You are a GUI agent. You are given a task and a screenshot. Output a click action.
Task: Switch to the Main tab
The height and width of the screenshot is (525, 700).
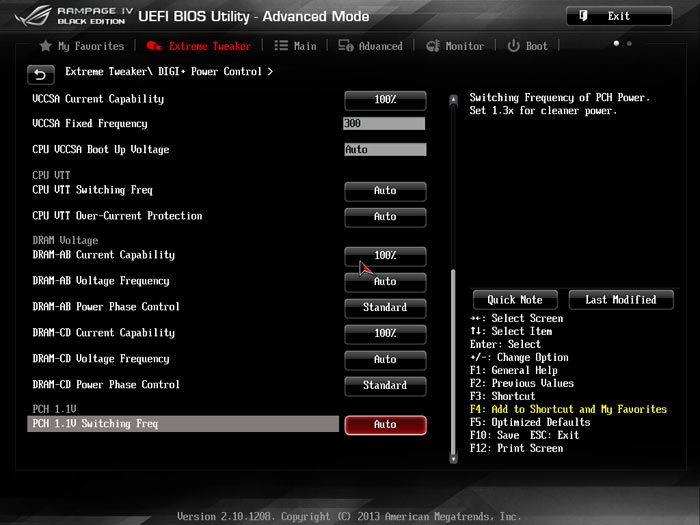click(x=295, y=46)
